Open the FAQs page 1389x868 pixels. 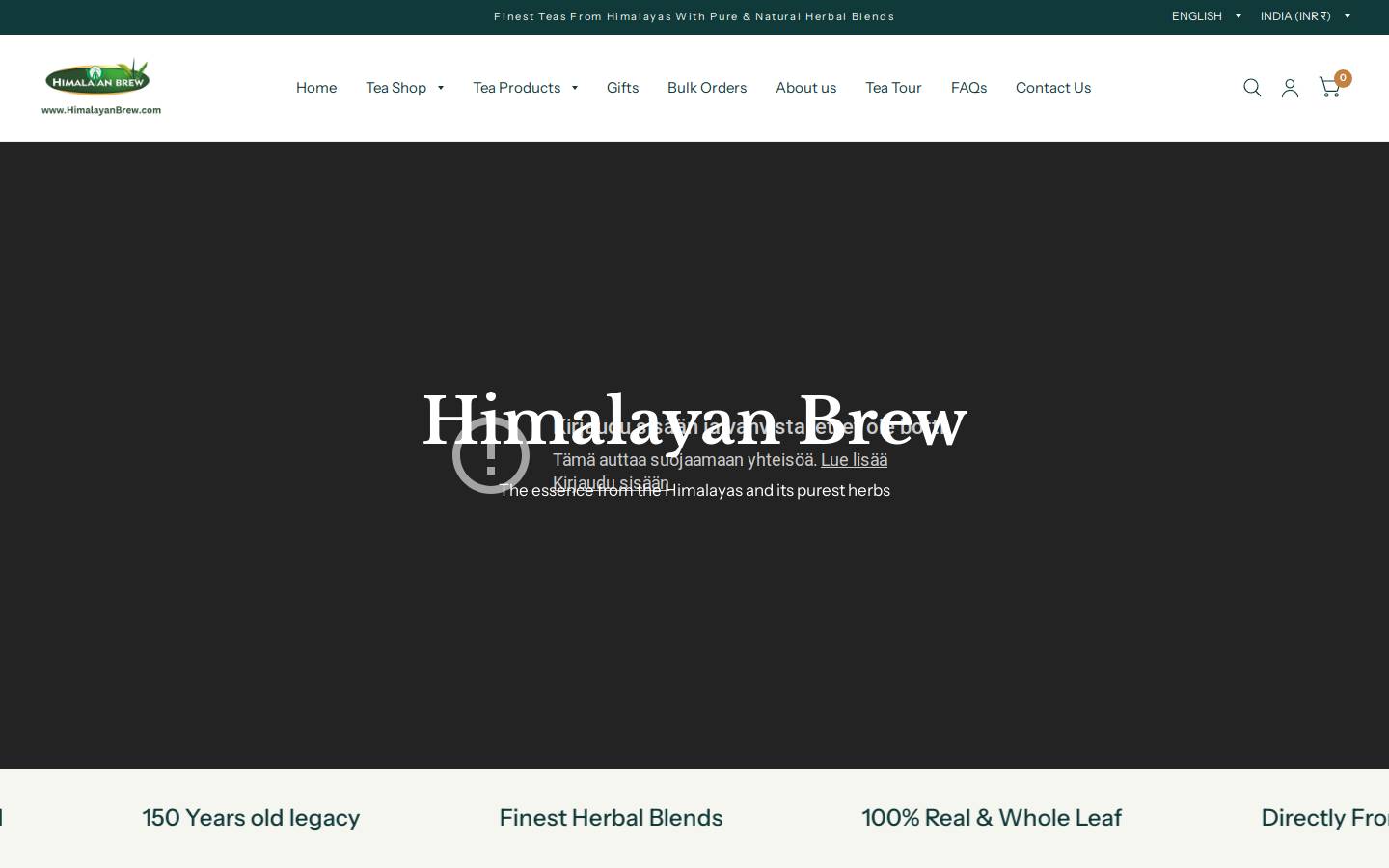click(968, 88)
